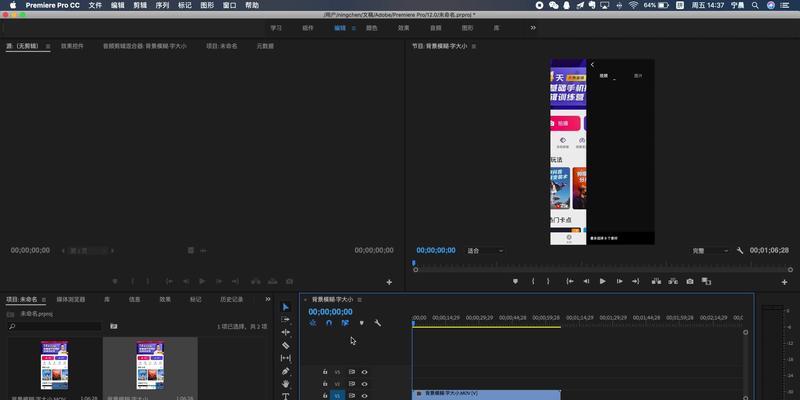The image size is (800, 400).
Task: Toggle lock on middle video track
Action: (325, 383)
